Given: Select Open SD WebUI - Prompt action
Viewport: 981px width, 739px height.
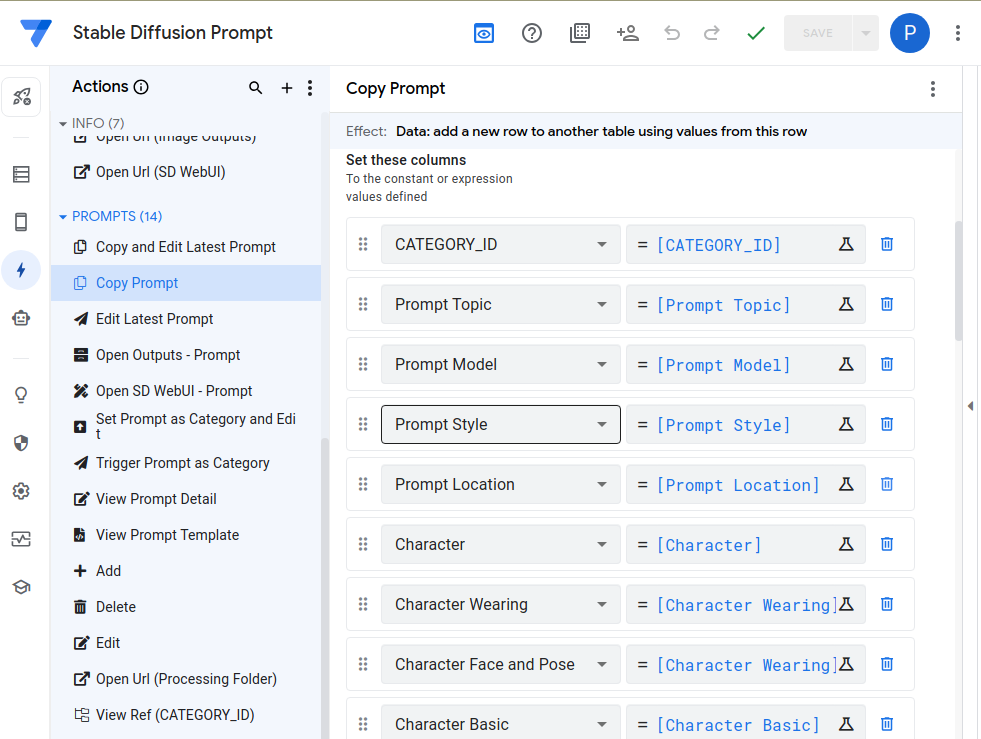Looking at the screenshot, I should [186, 391].
